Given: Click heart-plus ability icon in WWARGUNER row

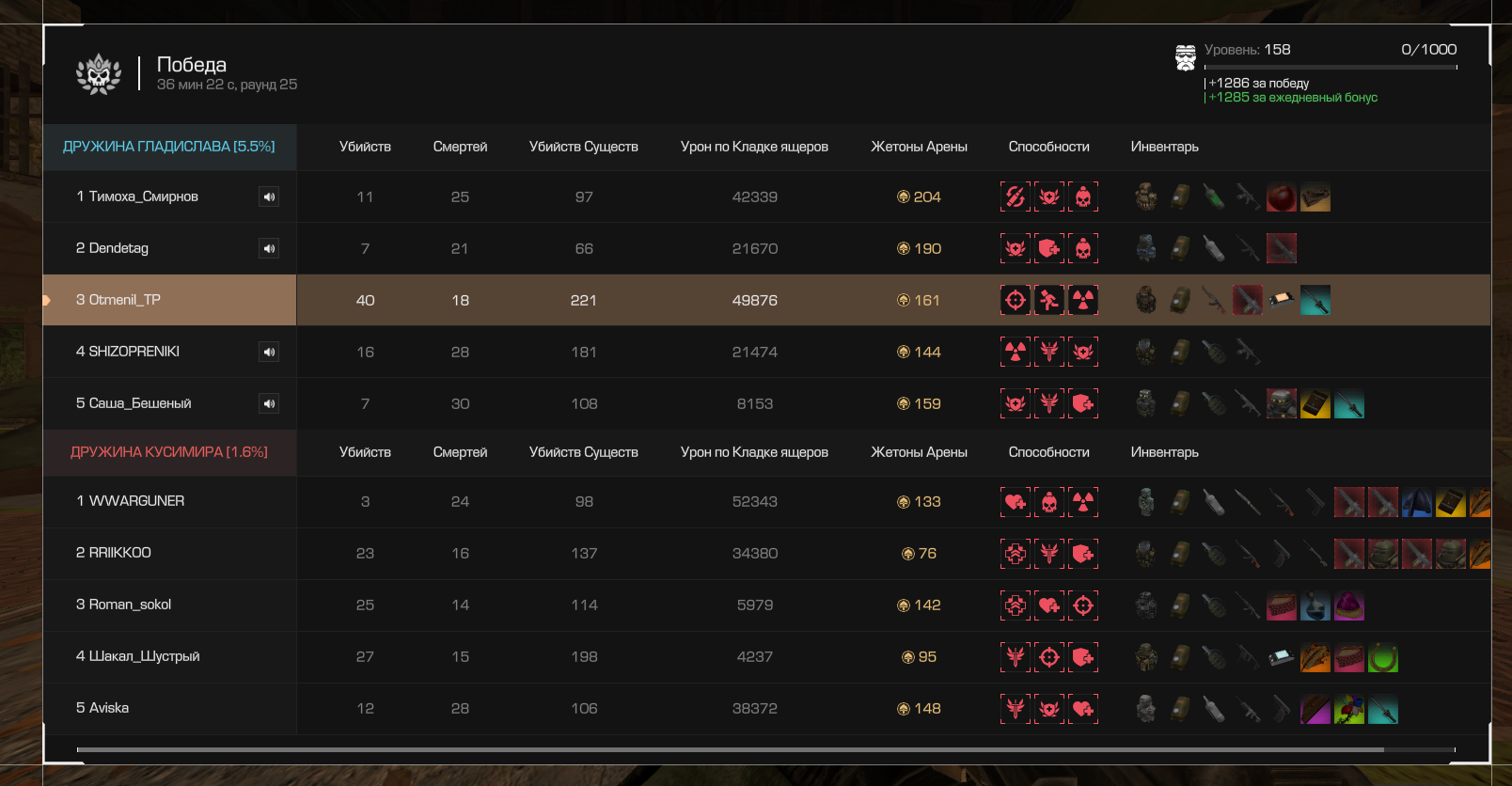Looking at the screenshot, I should tap(1016, 502).
